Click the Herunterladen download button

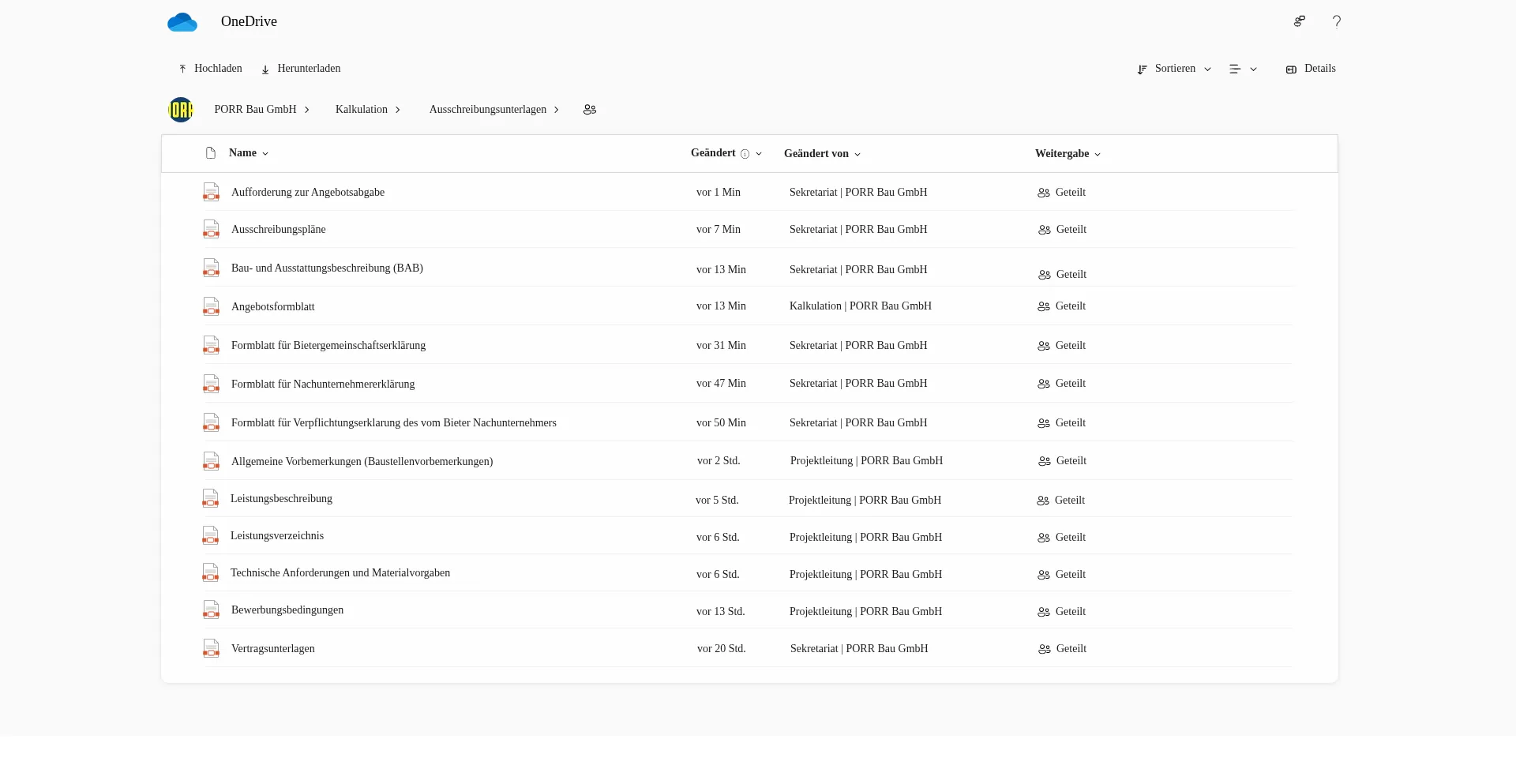click(x=301, y=69)
